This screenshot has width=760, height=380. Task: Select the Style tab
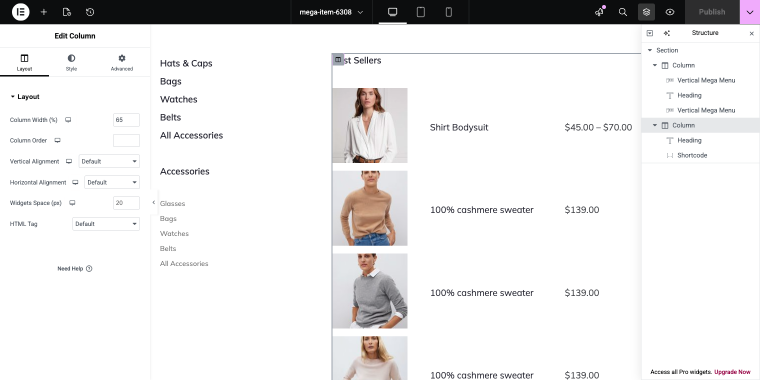pos(71,63)
